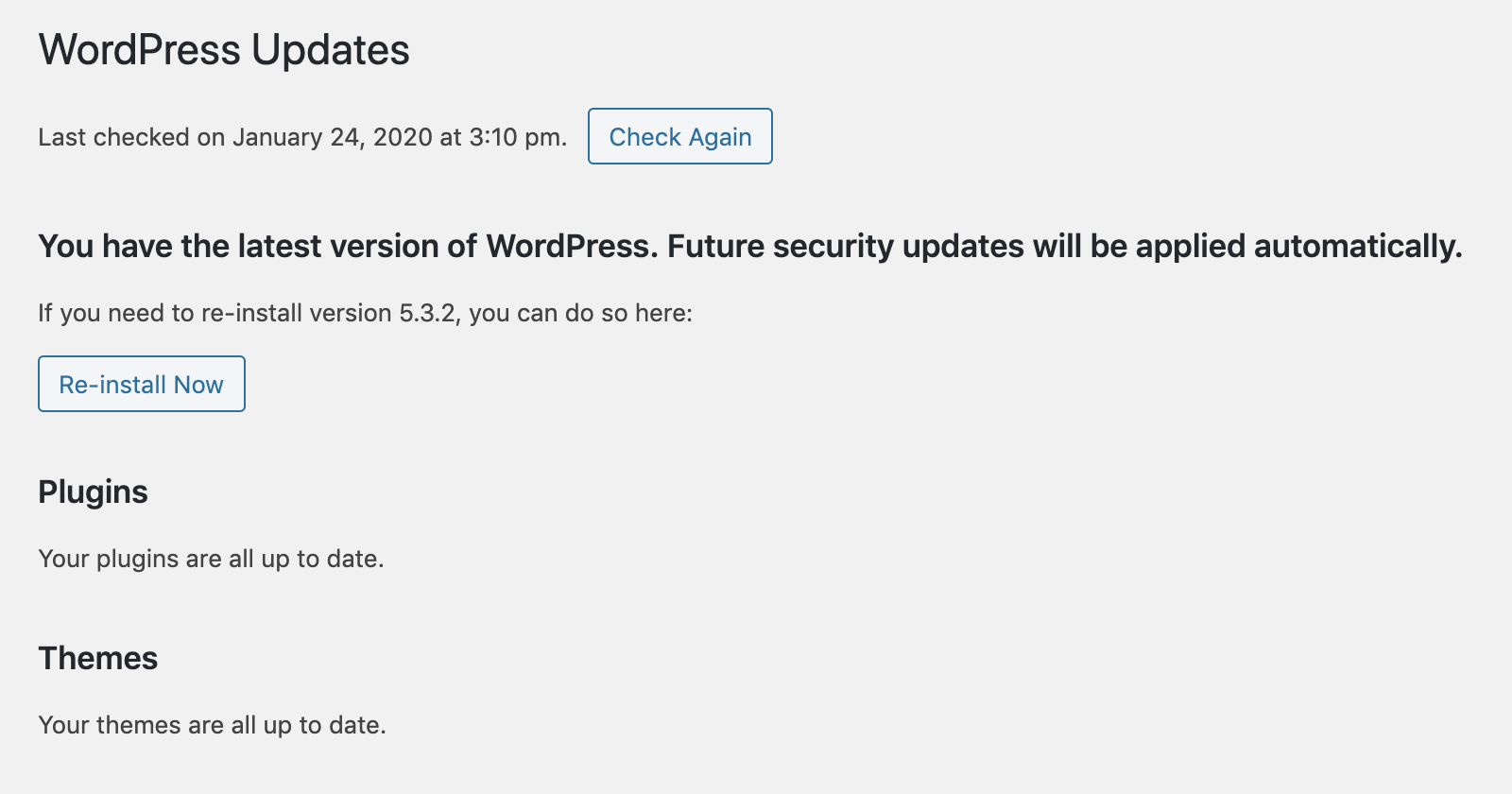Click the Future security updates sentence
Image resolution: width=1512 pixels, height=794 pixels.
click(1065, 246)
